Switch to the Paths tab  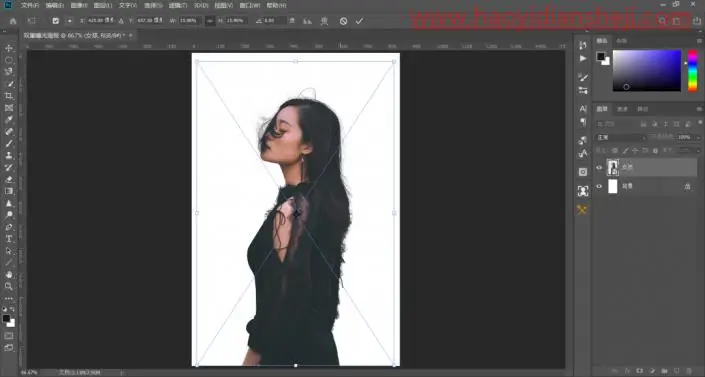(x=643, y=109)
